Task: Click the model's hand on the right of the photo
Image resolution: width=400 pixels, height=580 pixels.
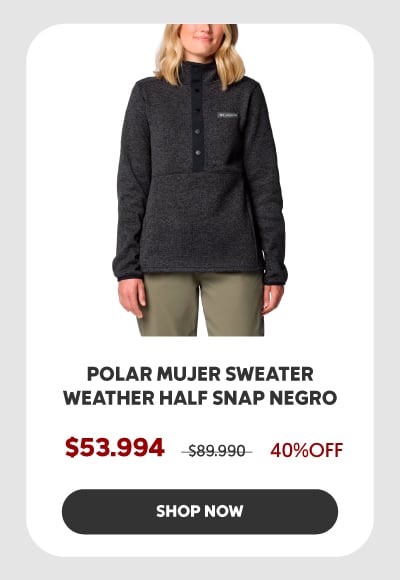Action: point(273,298)
